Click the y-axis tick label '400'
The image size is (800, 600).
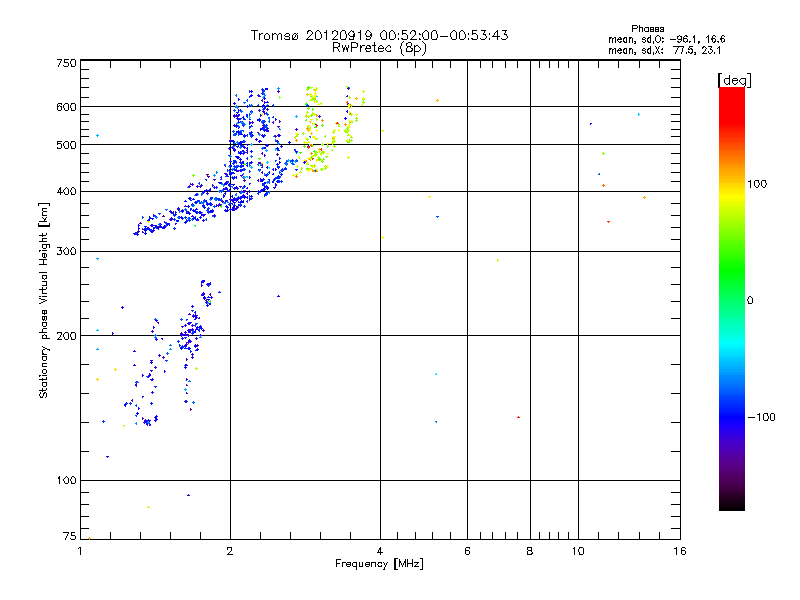pos(66,192)
